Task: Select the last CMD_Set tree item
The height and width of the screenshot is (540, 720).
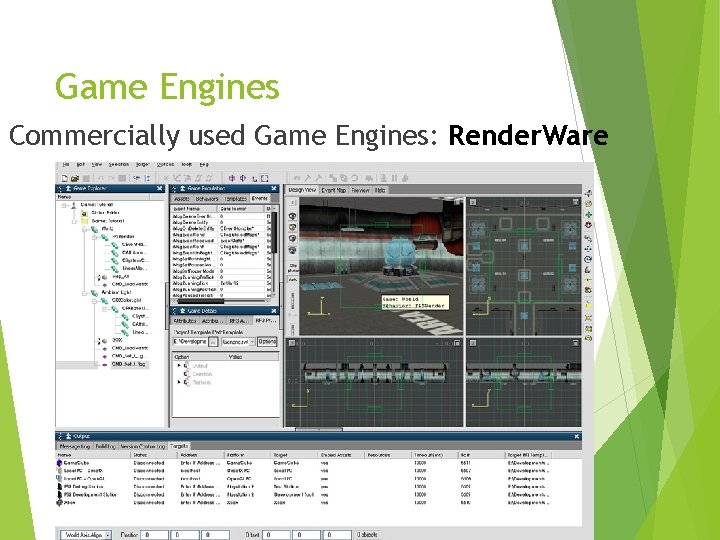Action: [x=129, y=364]
